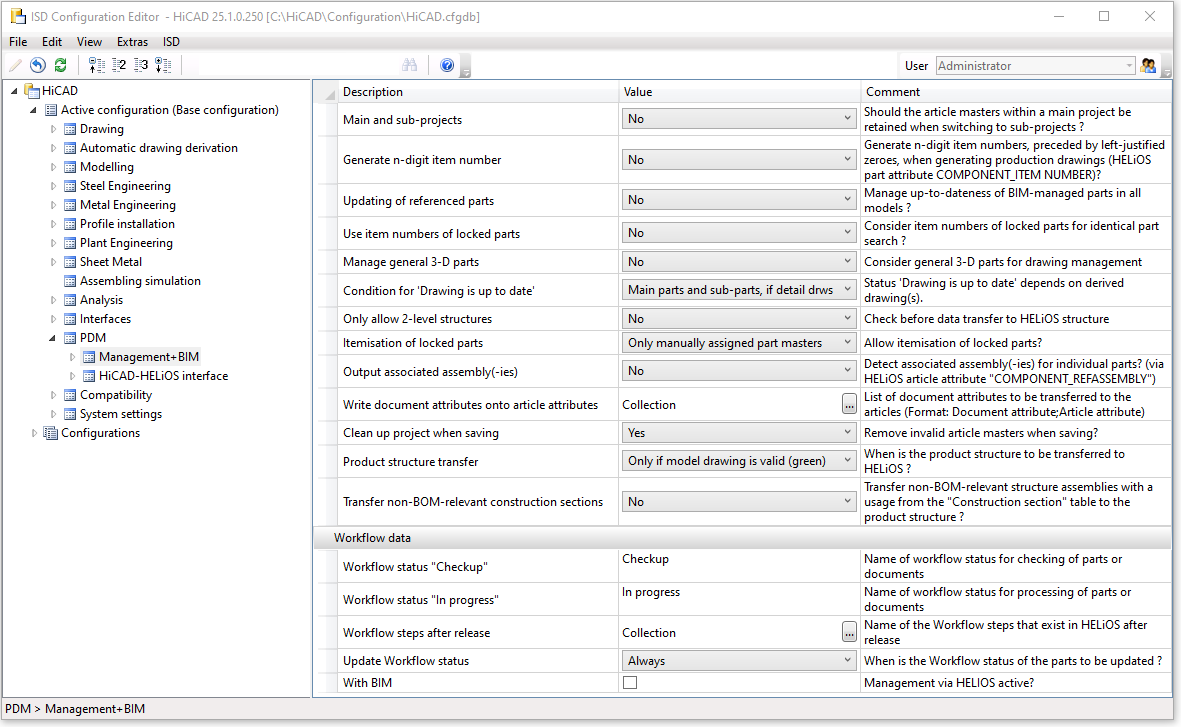1181x727 pixels.
Task: Click the ellipsis button for Write document attributes
Action: [849, 405]
